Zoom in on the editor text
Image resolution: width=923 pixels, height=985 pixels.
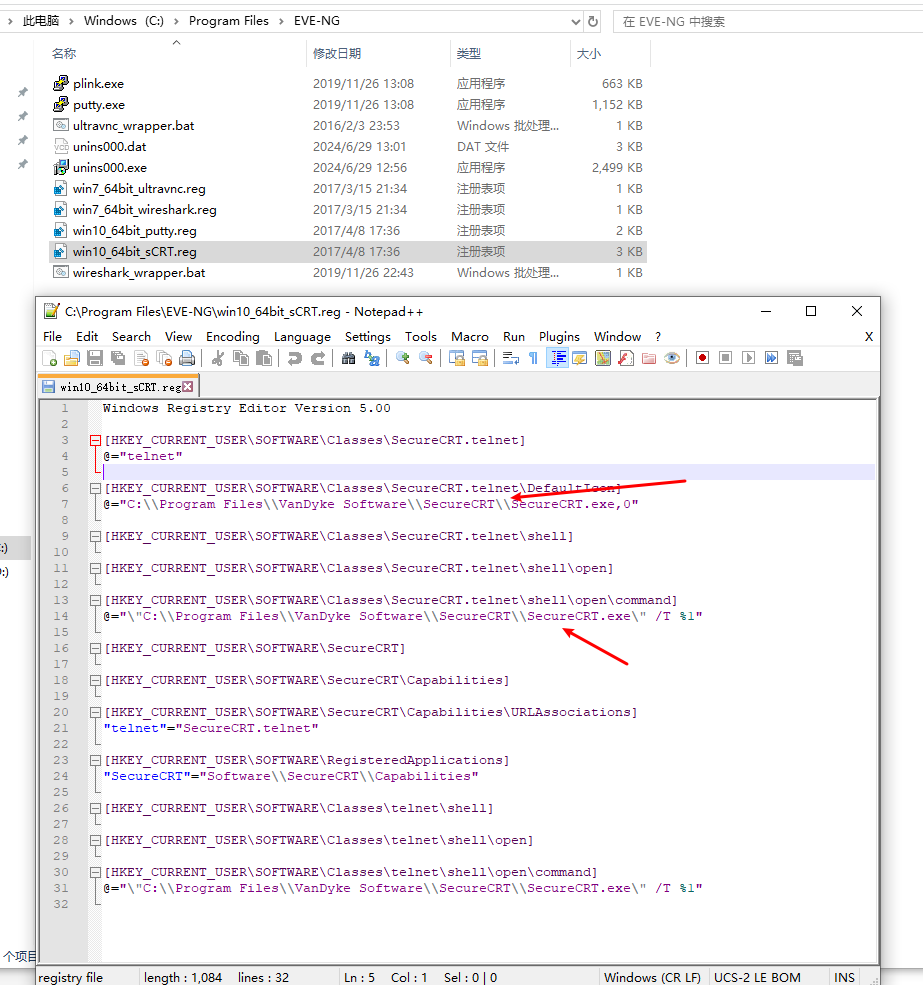(x=402, y=358)
